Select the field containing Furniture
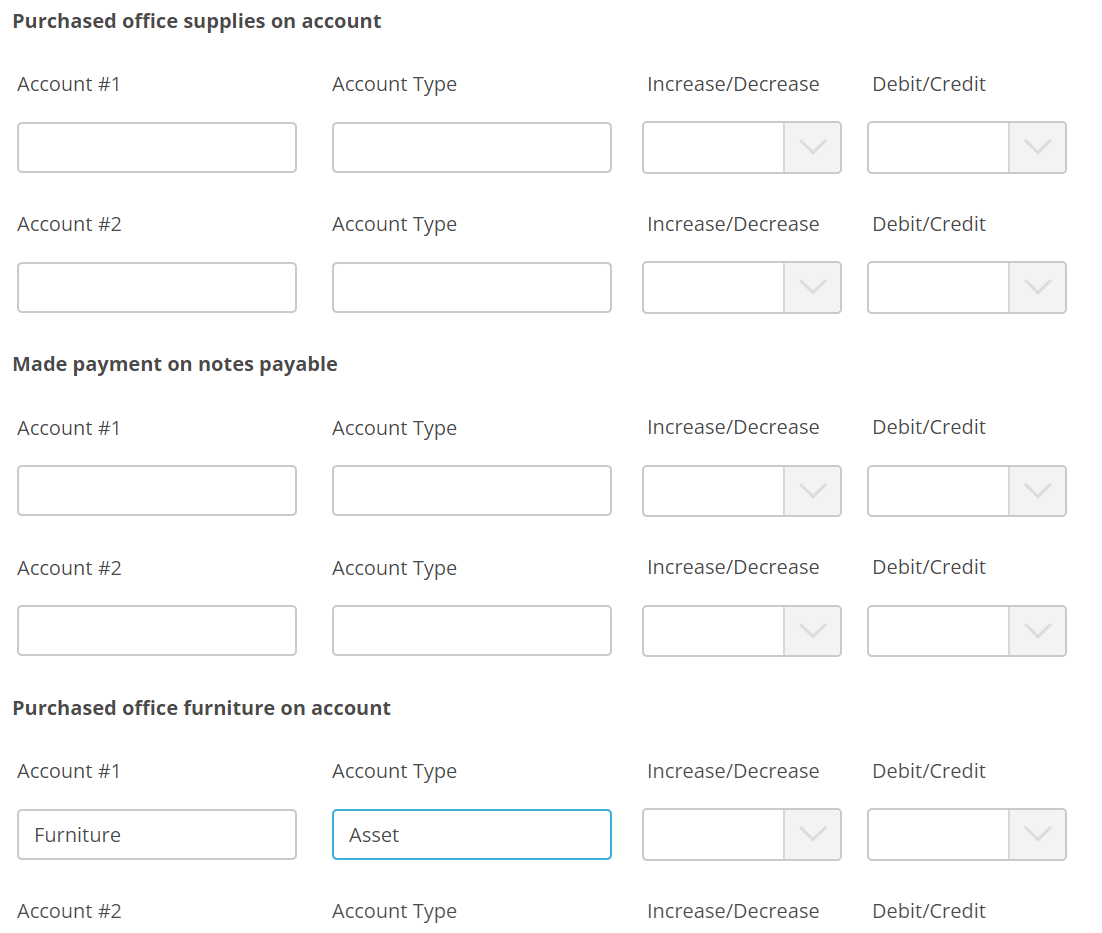 (156, 834)
